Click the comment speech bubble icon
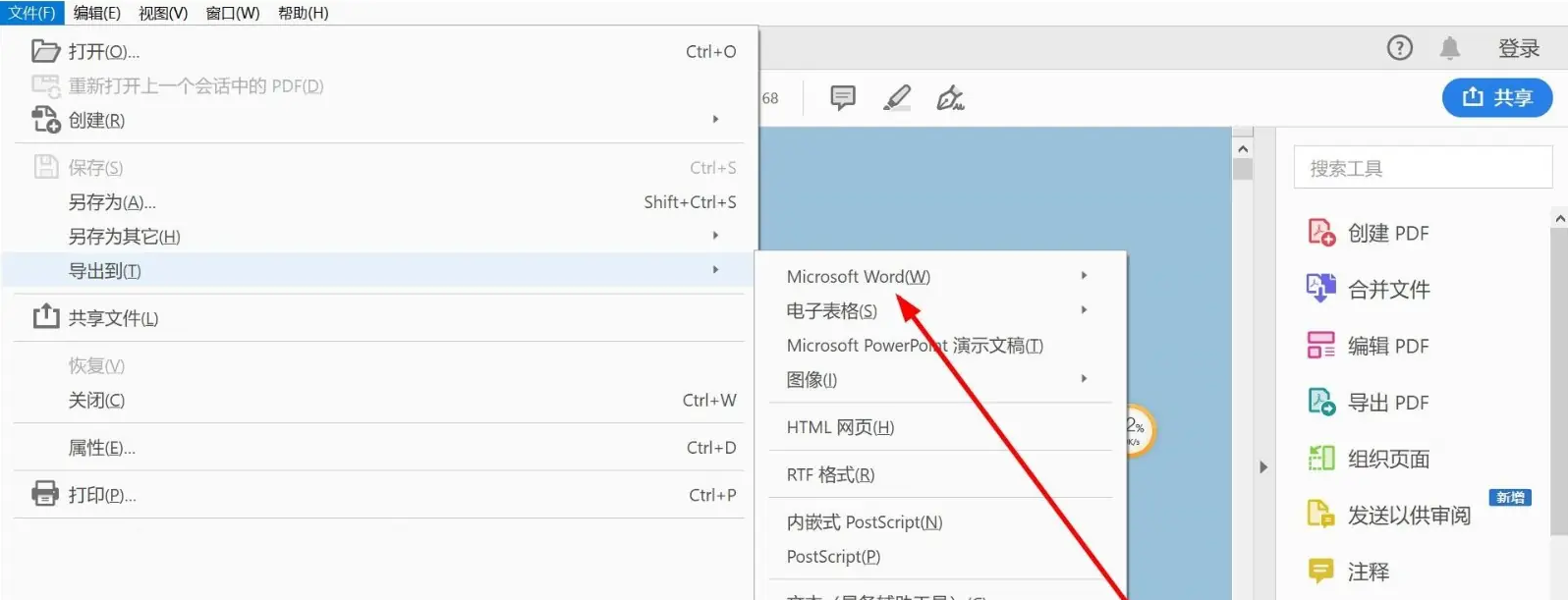 pyautogui.click(x=842, y=97)
